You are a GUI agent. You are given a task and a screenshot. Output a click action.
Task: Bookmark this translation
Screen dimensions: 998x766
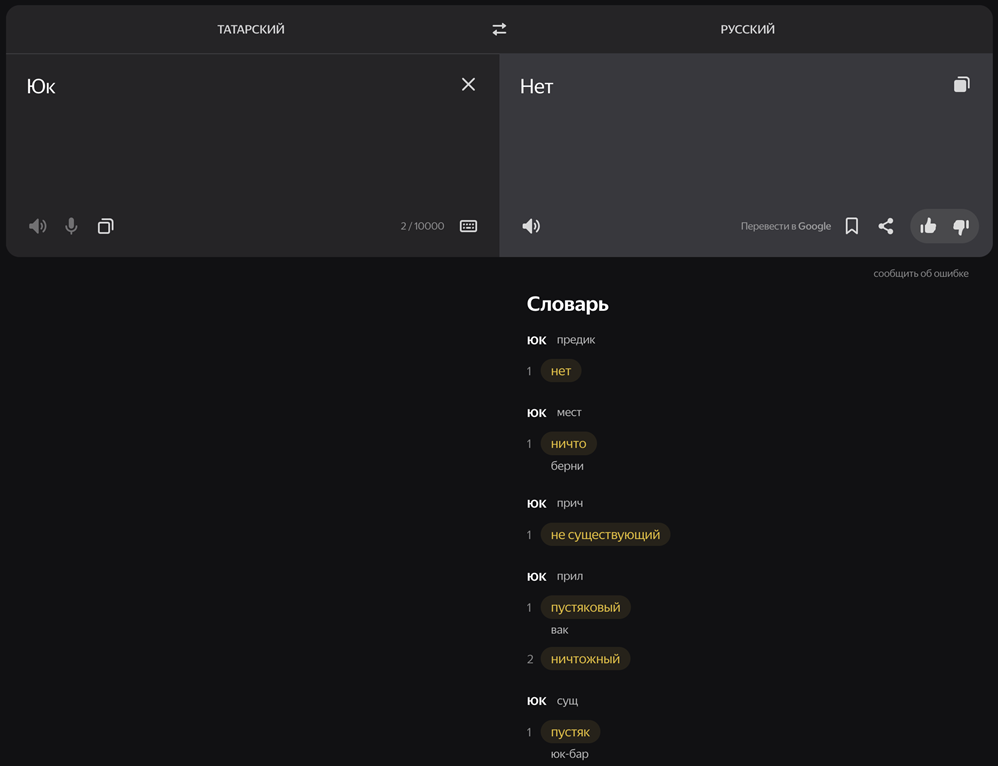click(x=852, y=226)
